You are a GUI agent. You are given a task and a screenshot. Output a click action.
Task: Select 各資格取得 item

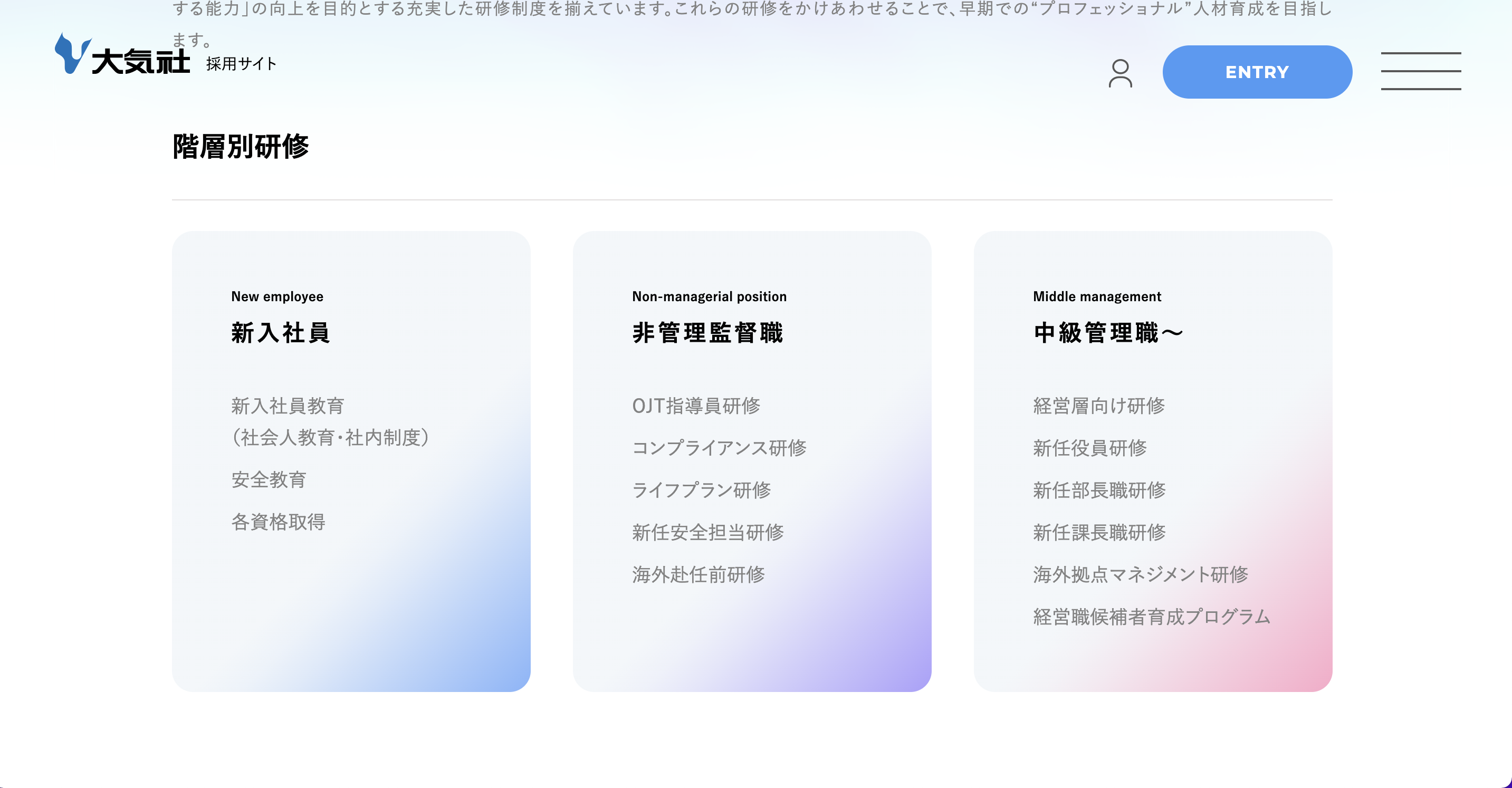pos(278,522)
